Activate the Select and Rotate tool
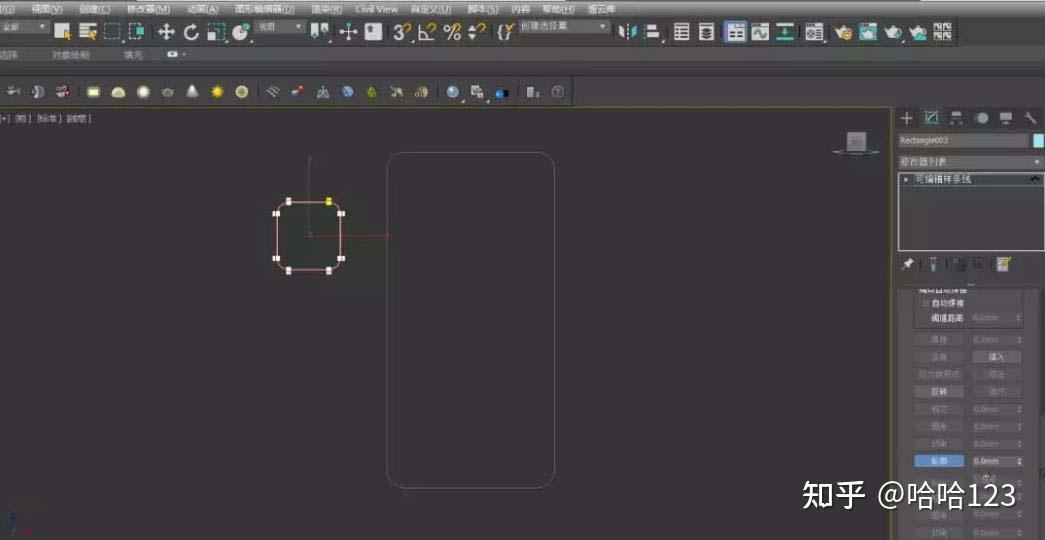Screen dimensions: 1045x540 click(191, 31)
